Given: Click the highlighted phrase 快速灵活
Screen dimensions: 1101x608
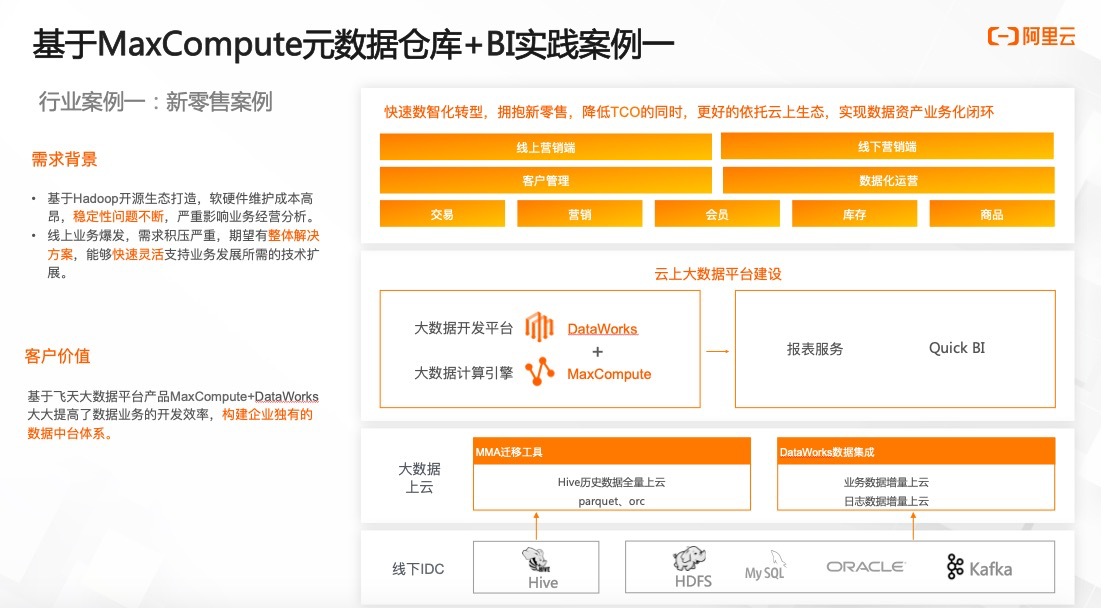Looking at the screenshot, I should point(138,254).
